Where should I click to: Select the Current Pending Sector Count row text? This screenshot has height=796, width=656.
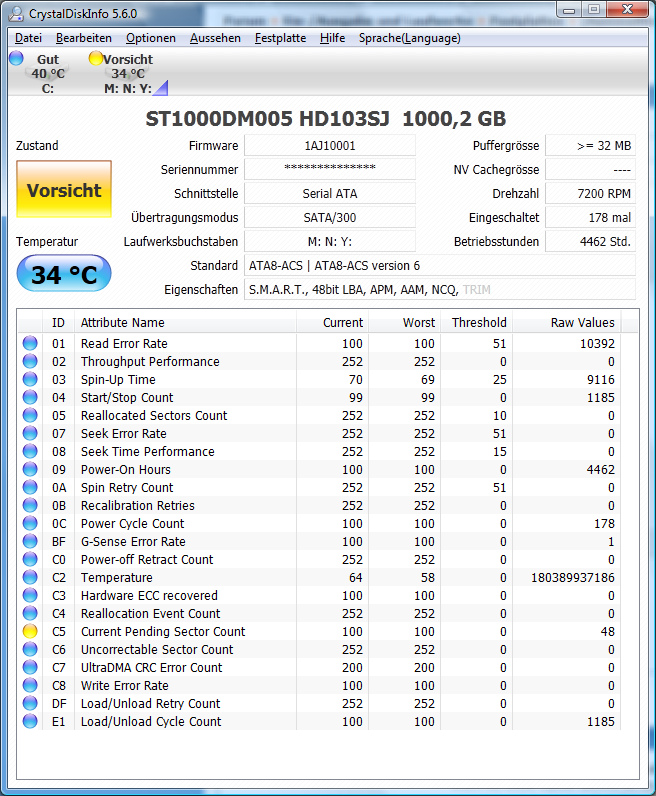[163, 632]
